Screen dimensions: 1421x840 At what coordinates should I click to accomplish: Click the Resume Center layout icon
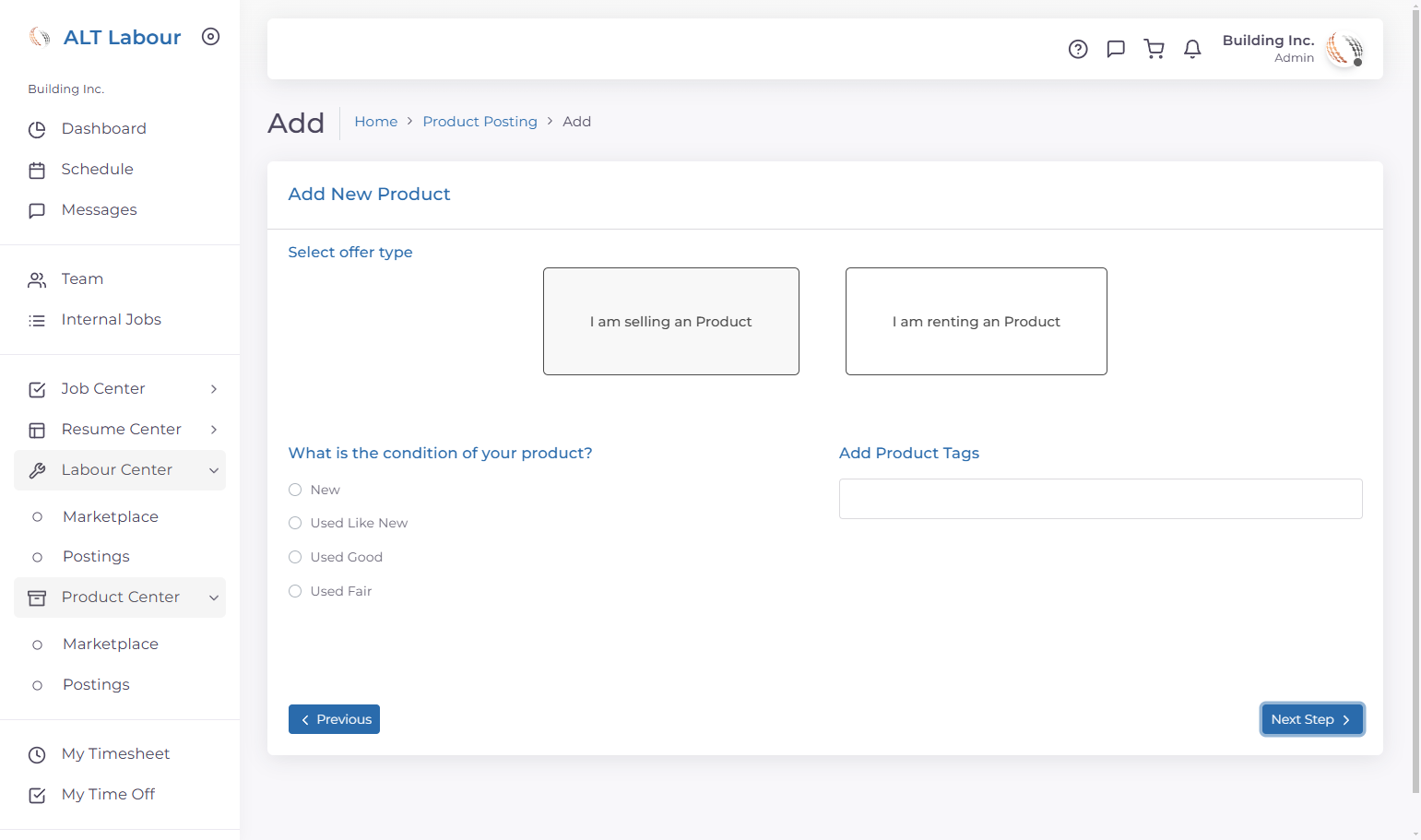(37, 431)
